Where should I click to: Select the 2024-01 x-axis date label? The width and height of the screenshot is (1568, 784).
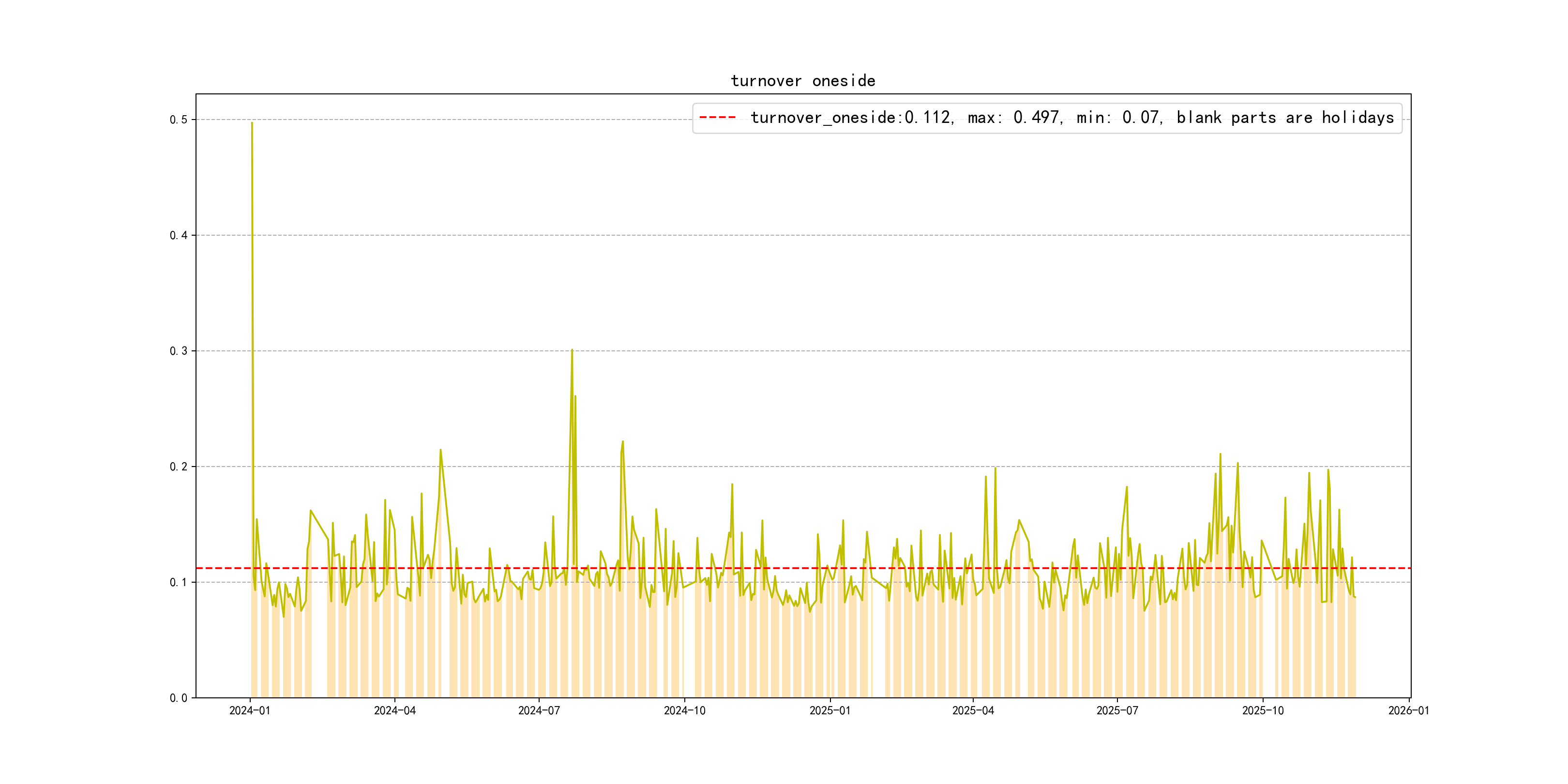click(x=250, y=711)
